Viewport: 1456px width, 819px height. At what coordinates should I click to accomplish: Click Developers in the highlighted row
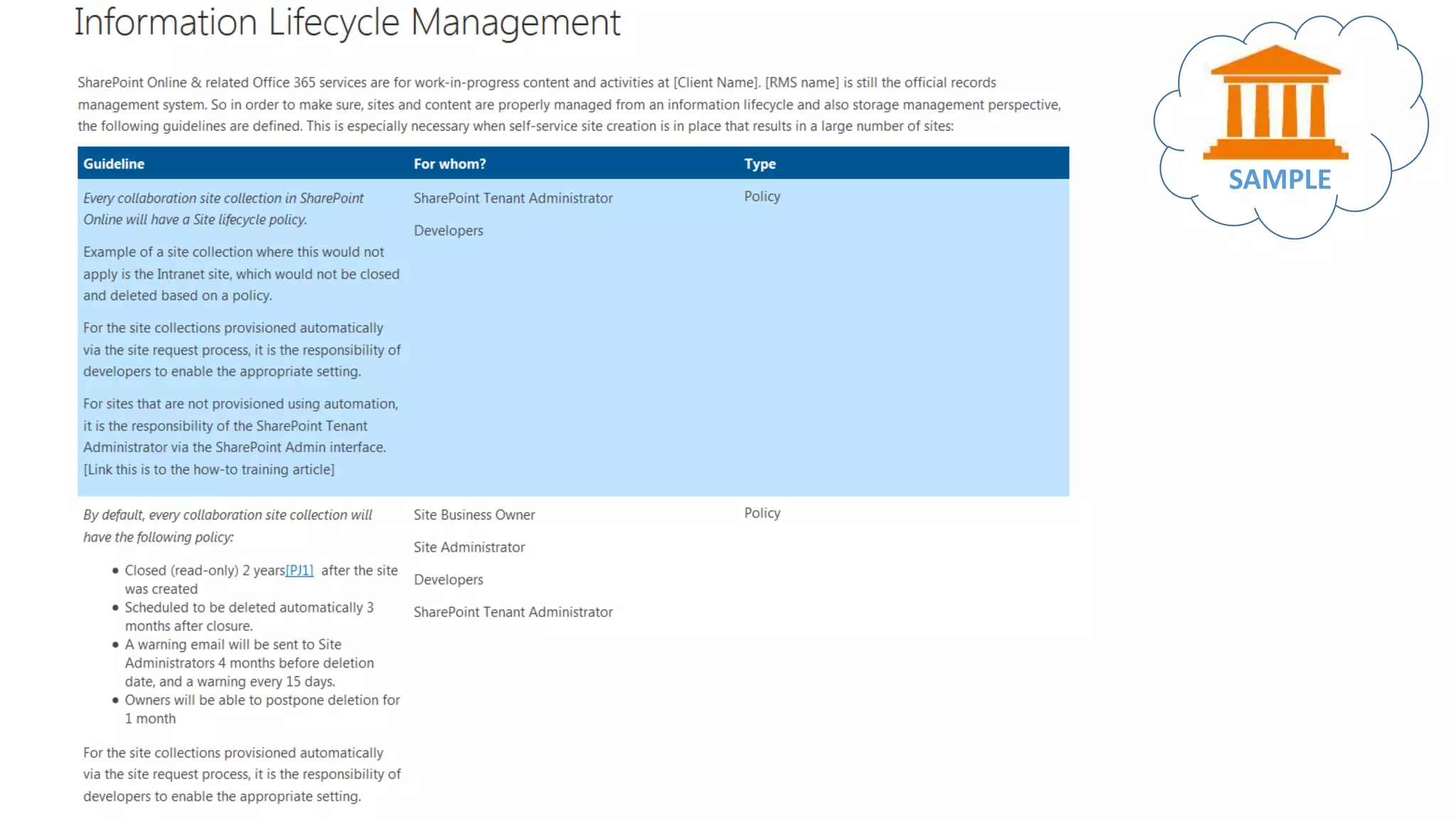tap(448, 230)
